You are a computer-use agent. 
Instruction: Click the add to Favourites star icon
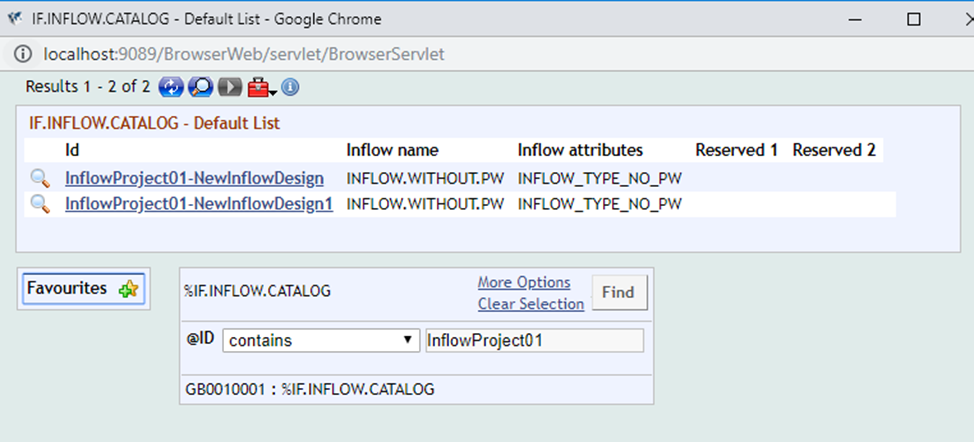[x=129, y=289]
